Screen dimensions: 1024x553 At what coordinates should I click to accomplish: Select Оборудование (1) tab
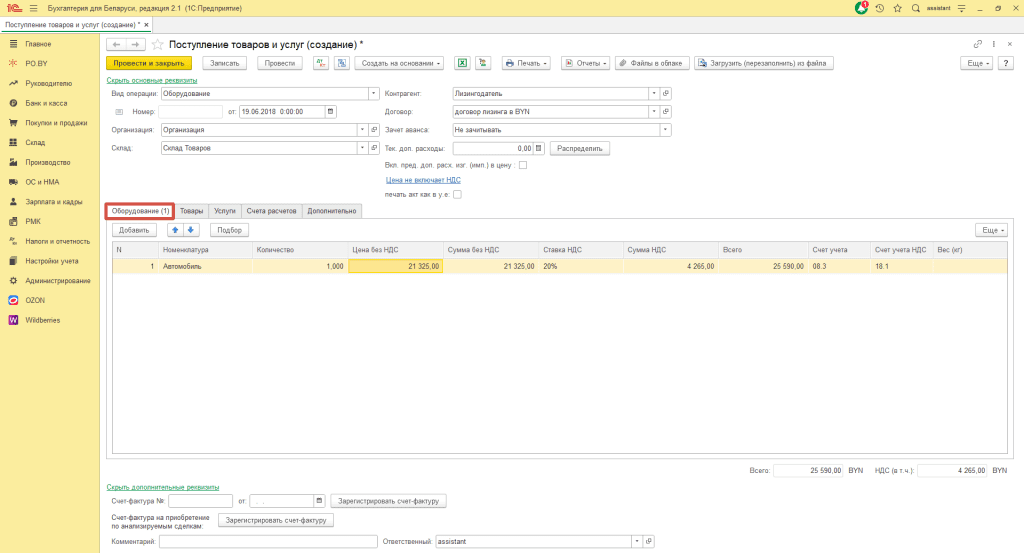pyautogui.click(x=140, y=211)
